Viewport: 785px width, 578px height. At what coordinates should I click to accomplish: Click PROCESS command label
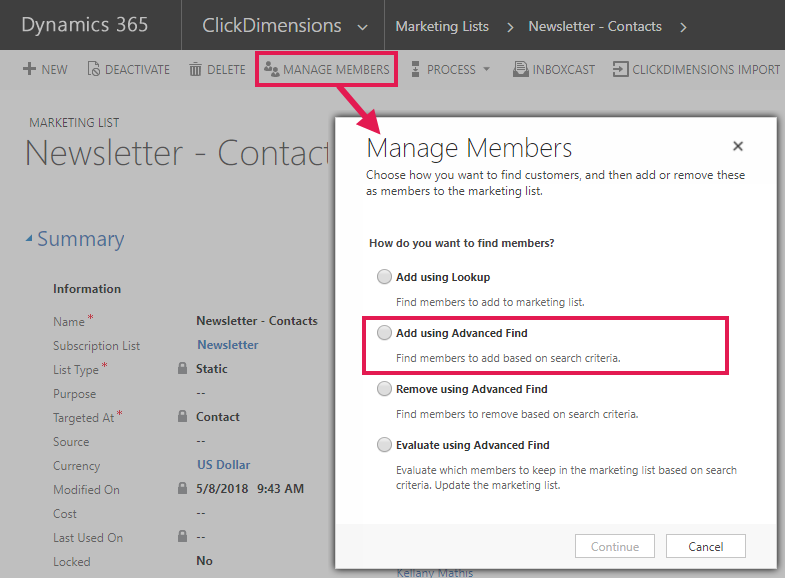(x=451, y=70)
